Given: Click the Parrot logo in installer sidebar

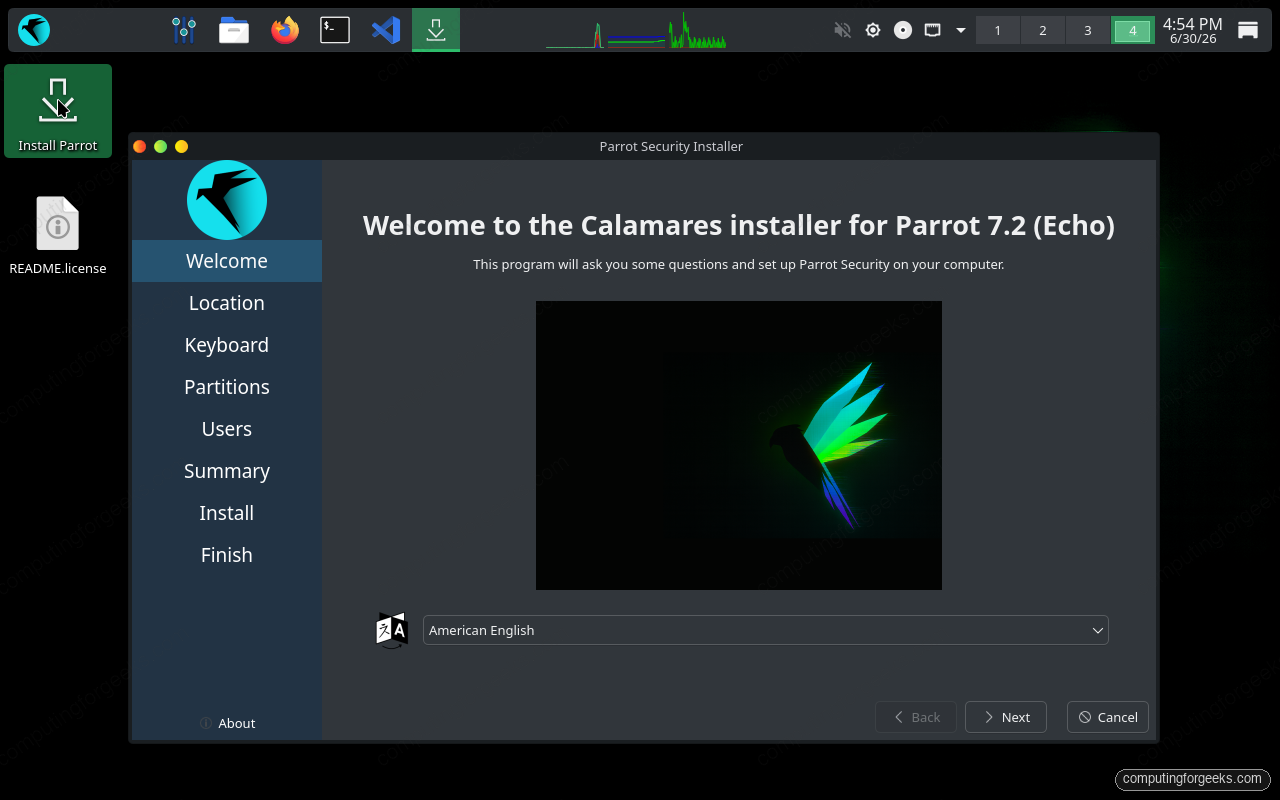Looking at the screenshot, I should (227, 200).
